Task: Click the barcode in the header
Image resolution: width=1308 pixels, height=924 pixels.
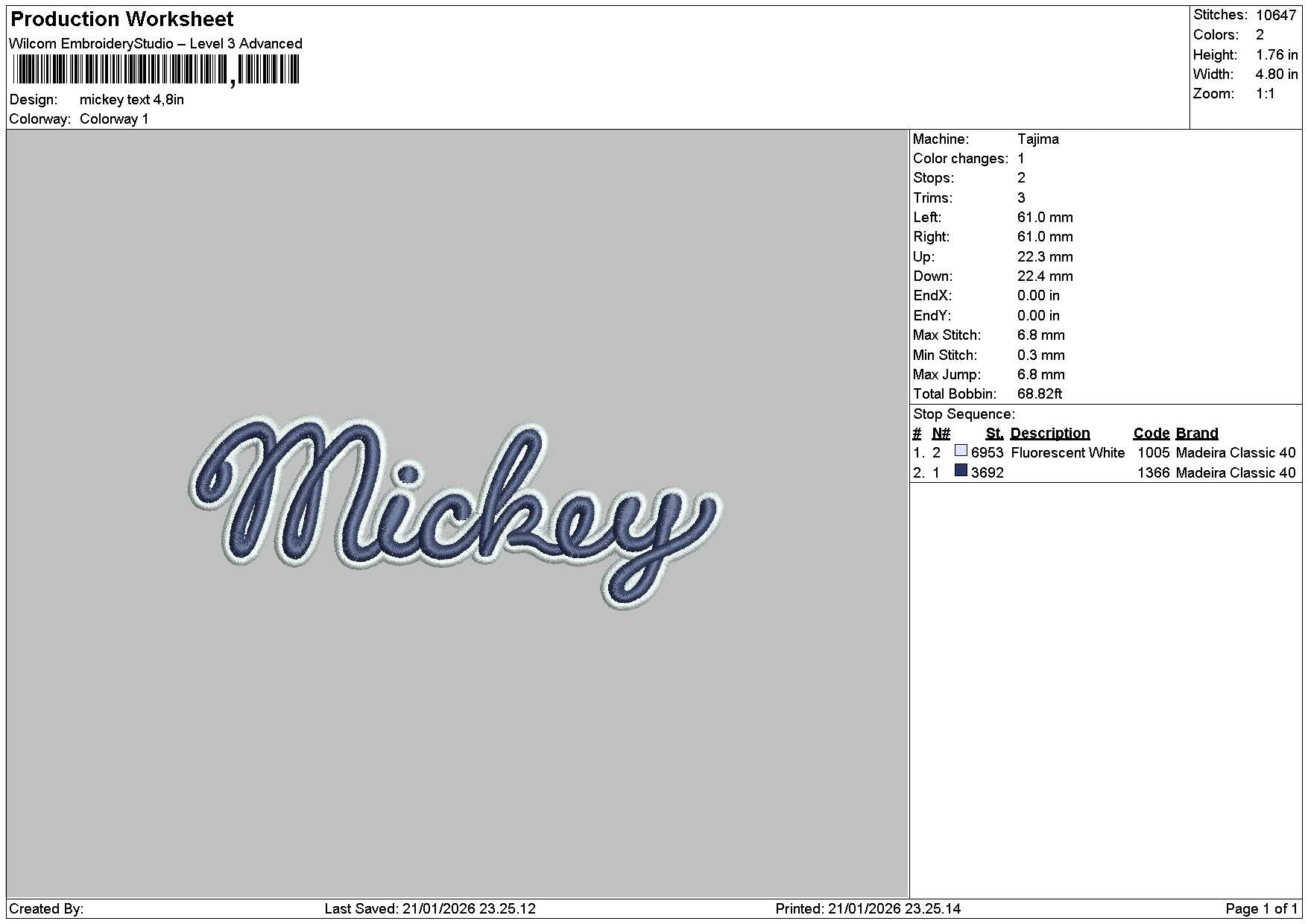Action: 157,71
